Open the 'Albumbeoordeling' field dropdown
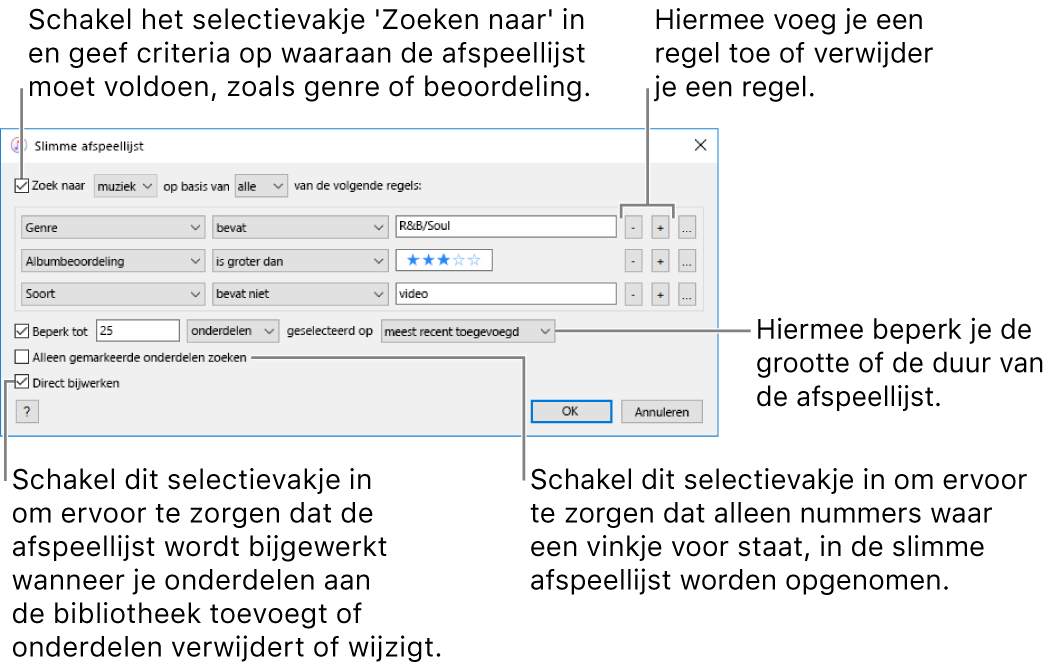 tap(113, 261)
